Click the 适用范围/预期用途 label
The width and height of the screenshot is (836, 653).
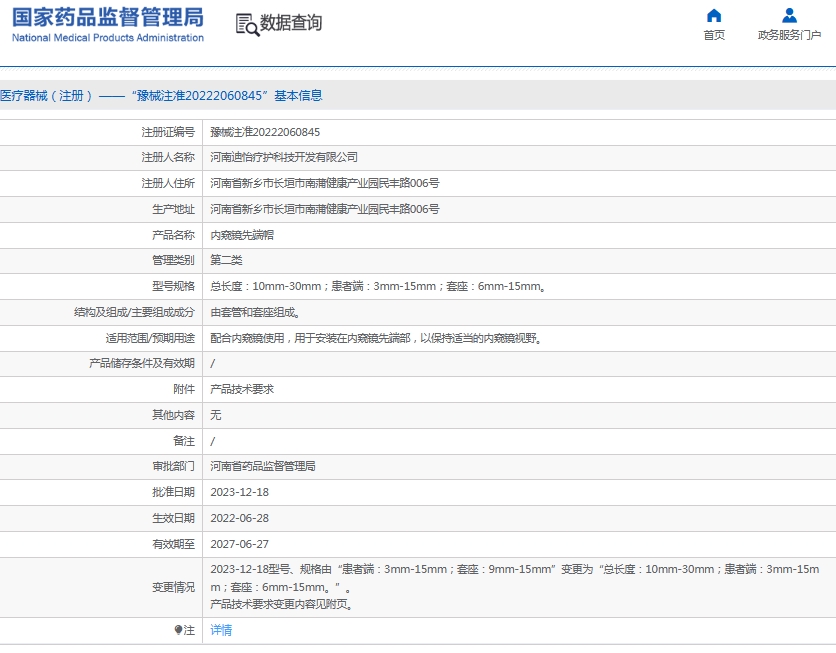coord(150,338)
